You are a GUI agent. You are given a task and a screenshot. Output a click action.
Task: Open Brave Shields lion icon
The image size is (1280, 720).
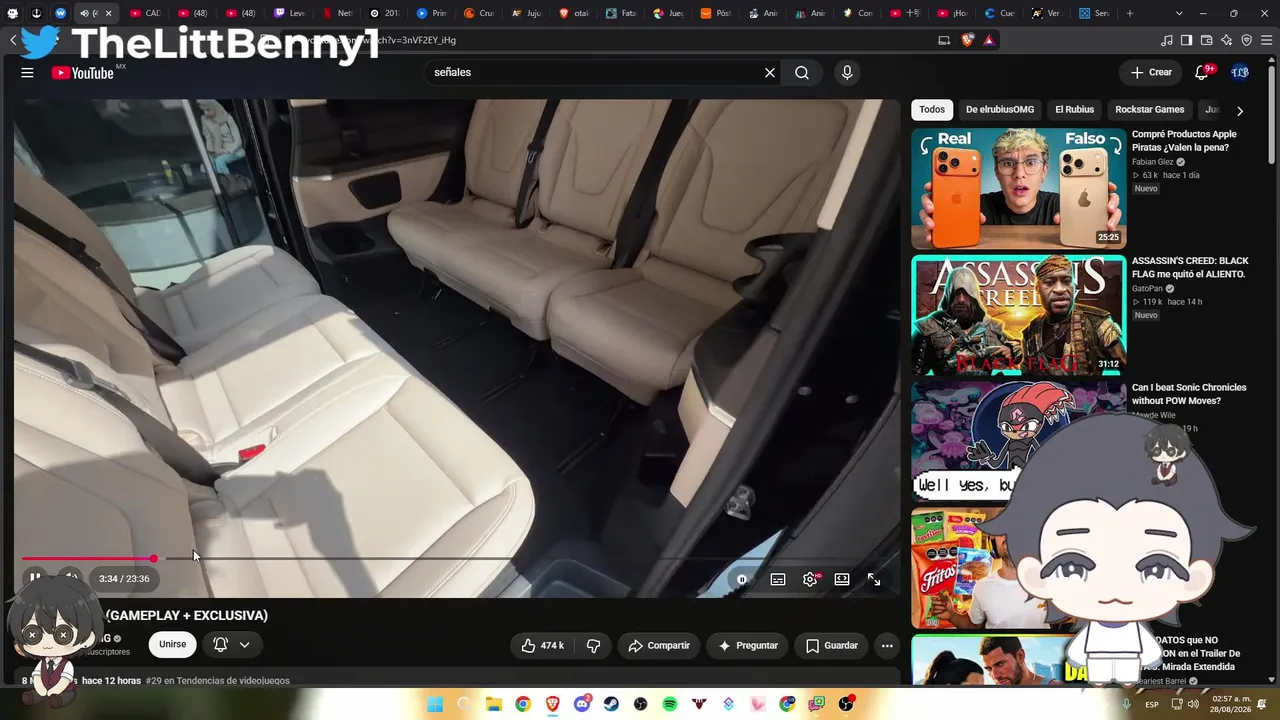point(968,40)
